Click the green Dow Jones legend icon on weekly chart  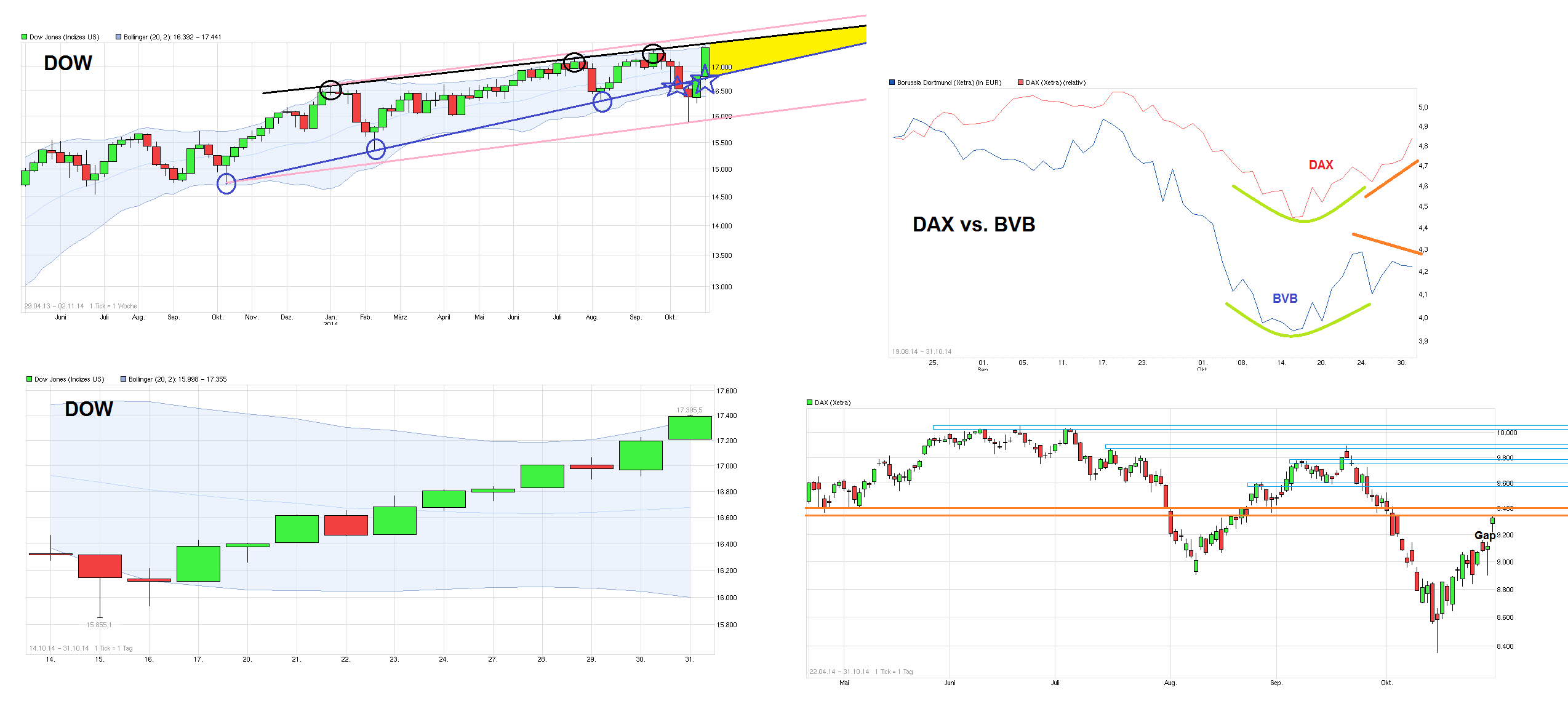25,36
